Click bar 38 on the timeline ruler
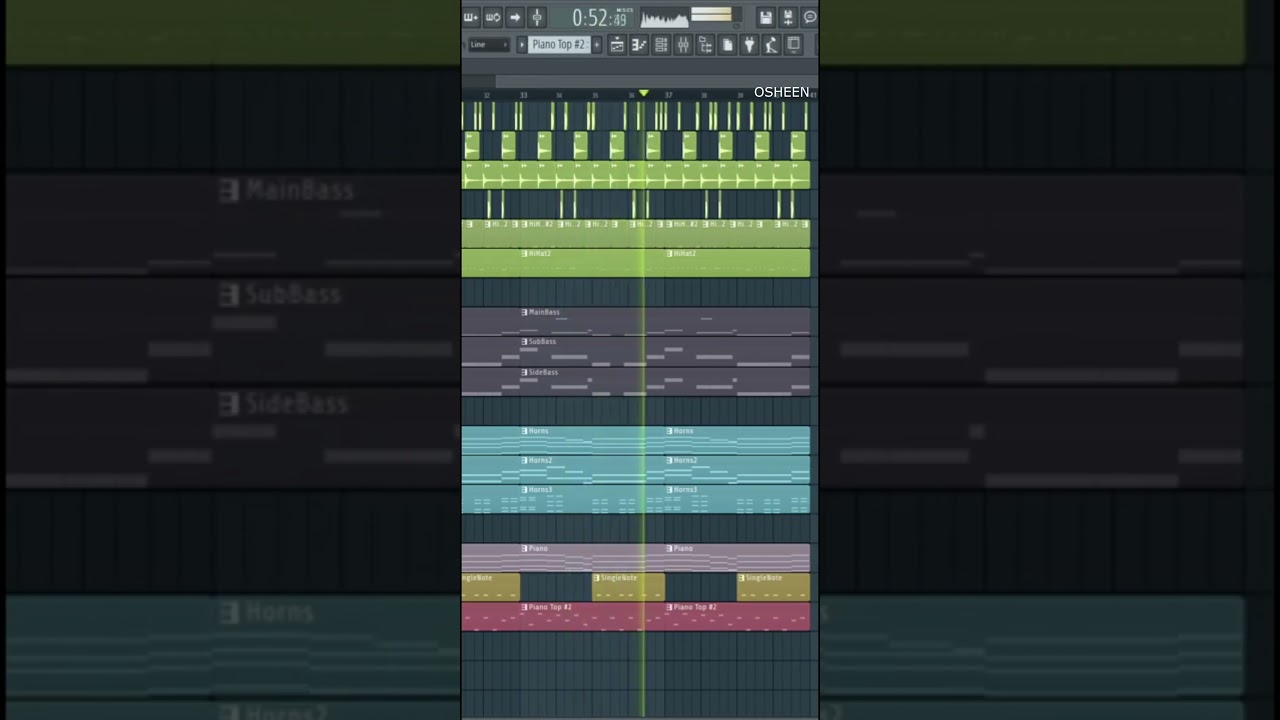Viewport: 1280px width, 720px height. [x=705, y=95]
